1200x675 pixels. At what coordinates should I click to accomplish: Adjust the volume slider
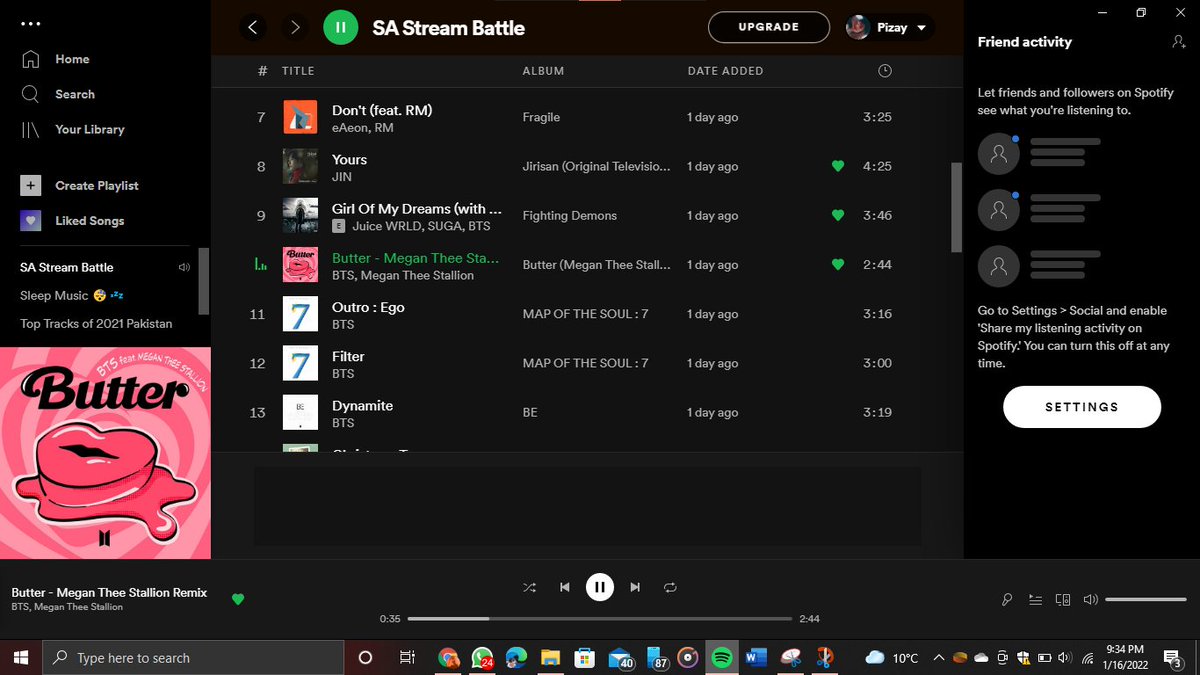pyautogui.click(x=1146, y=600)
